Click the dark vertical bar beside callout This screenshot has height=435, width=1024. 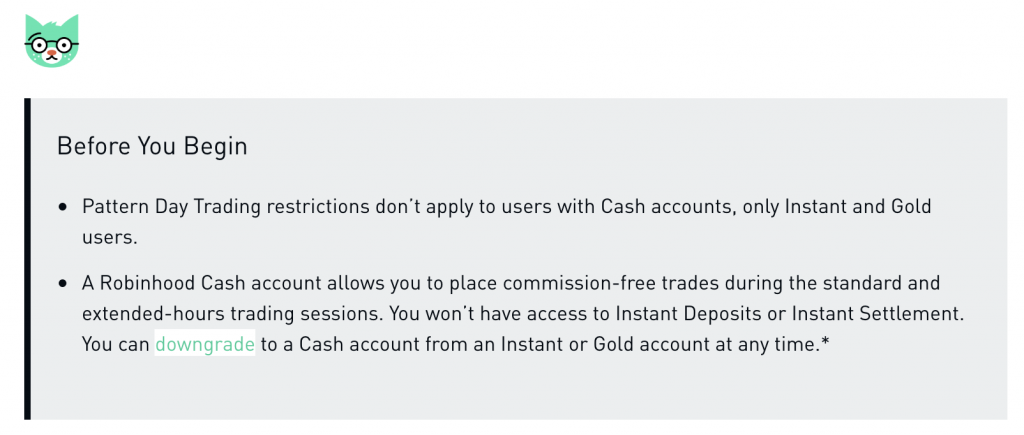(27, 259)
